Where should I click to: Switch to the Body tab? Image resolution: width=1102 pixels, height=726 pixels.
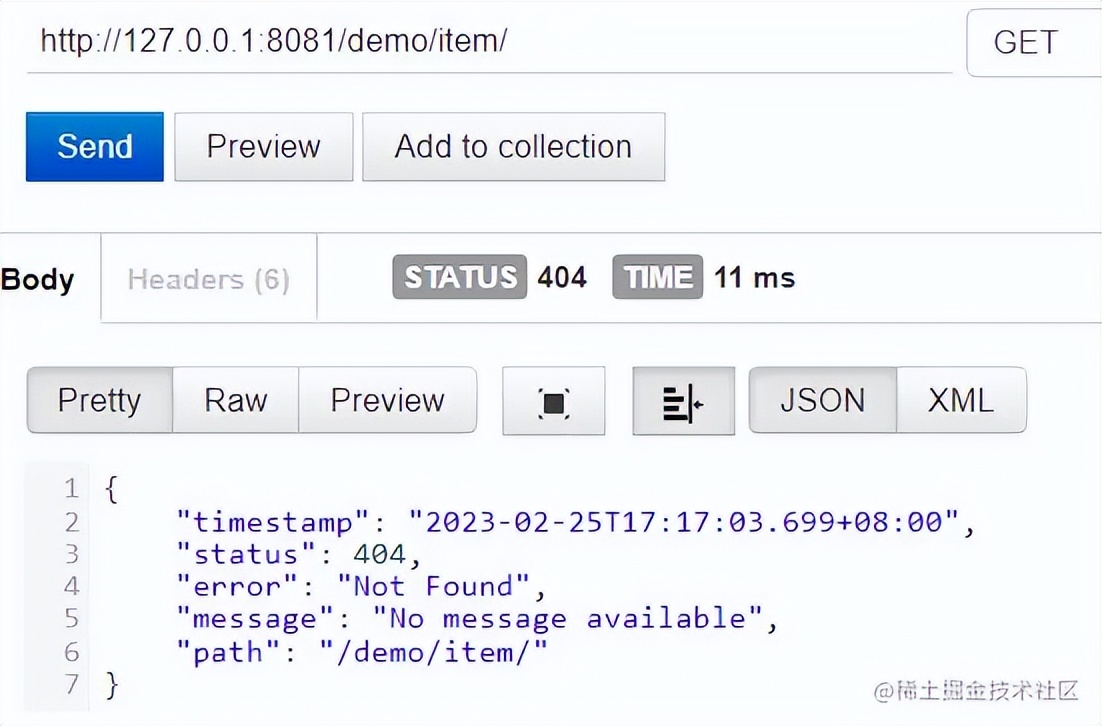coord(38,279)
